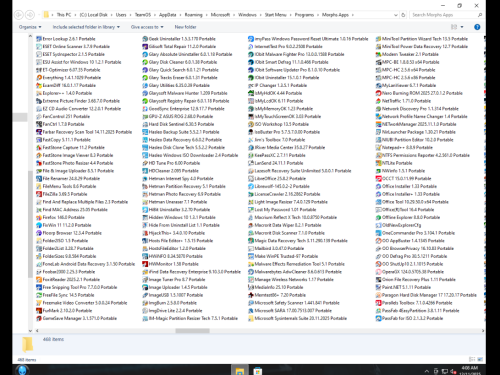Go forward with the Forward arrow

point(30,15)
